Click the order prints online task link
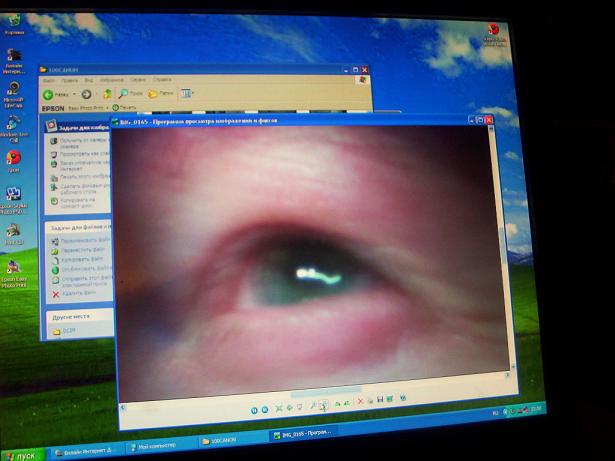Screen dimensions: 615x461 click(x=80, y=166)
